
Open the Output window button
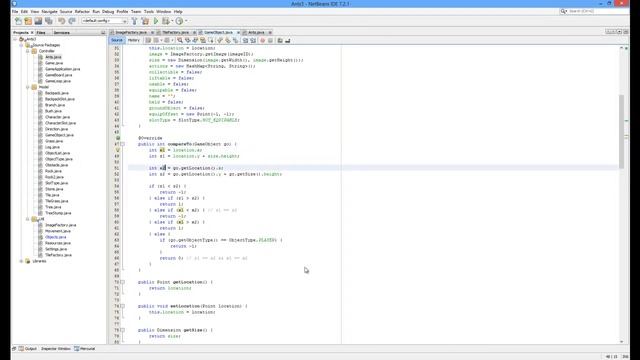[x=28, y=349]
